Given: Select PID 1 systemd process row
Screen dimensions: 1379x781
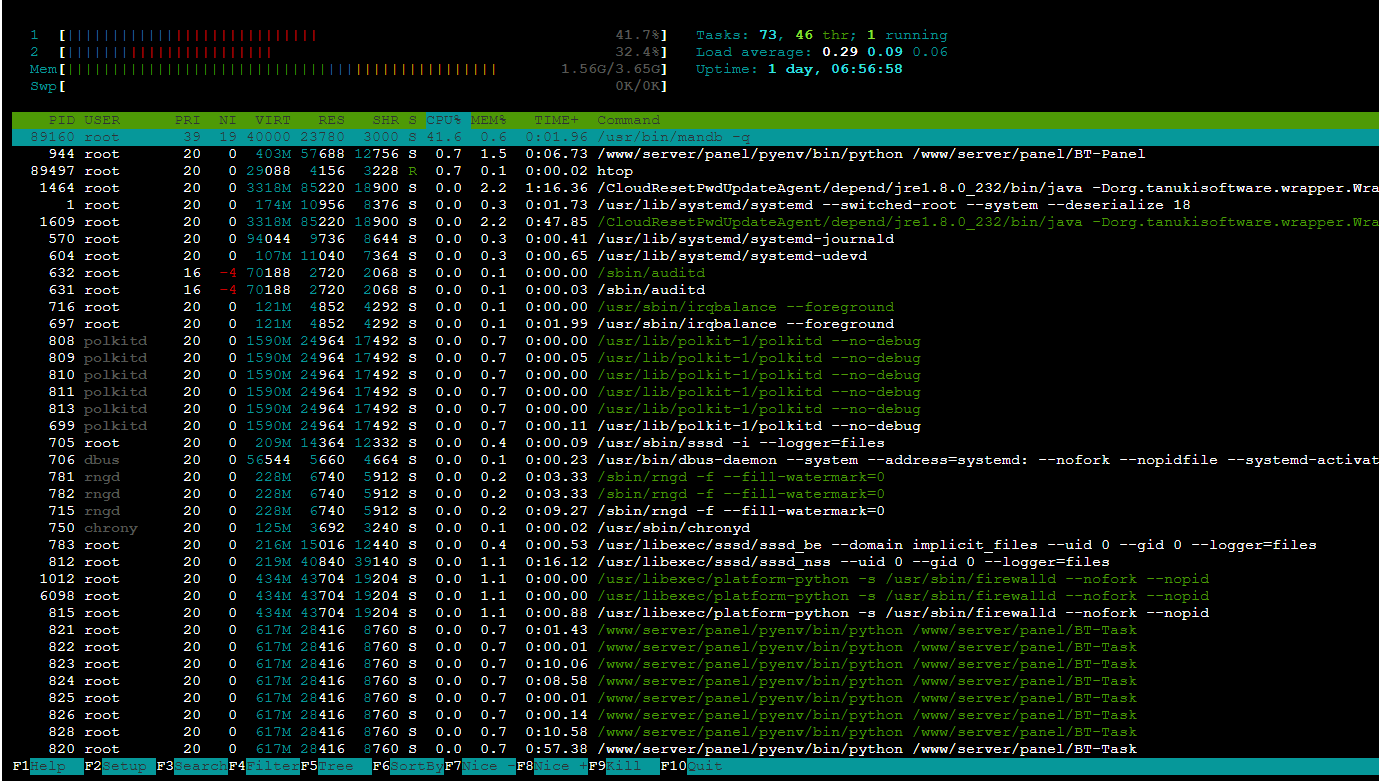Looking at the screenshot, I should coord(695,205).
